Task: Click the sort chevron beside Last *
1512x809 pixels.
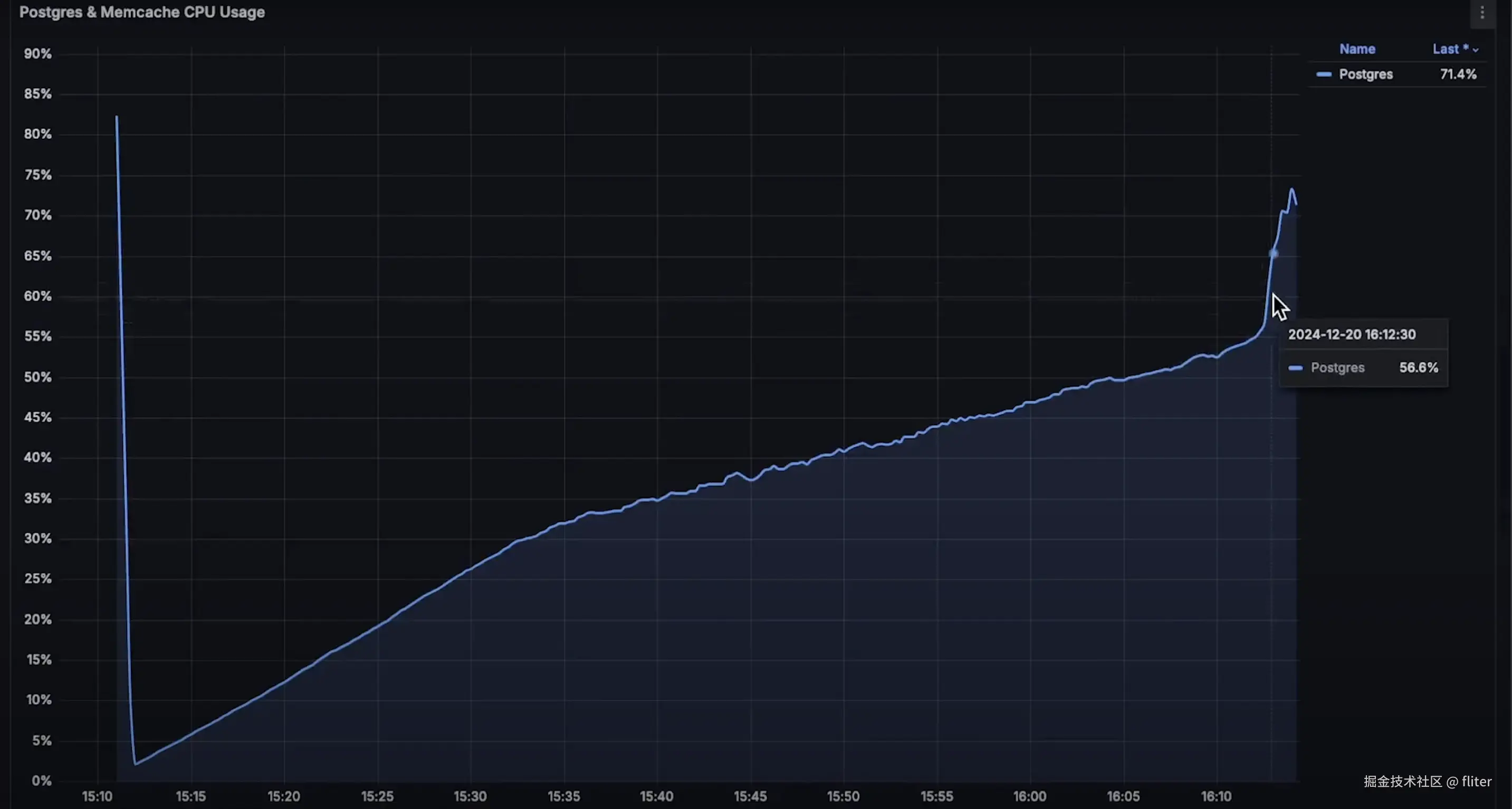Action: pos(1476,51)
